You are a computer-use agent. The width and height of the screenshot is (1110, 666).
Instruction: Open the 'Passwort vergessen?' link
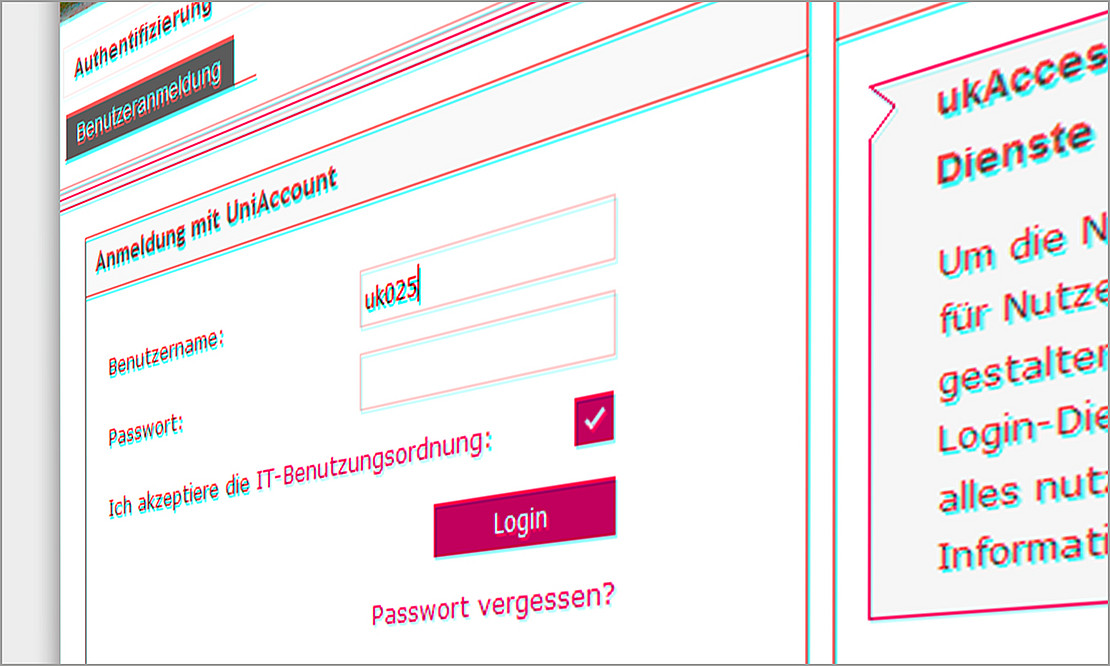[x=493, y=604]
